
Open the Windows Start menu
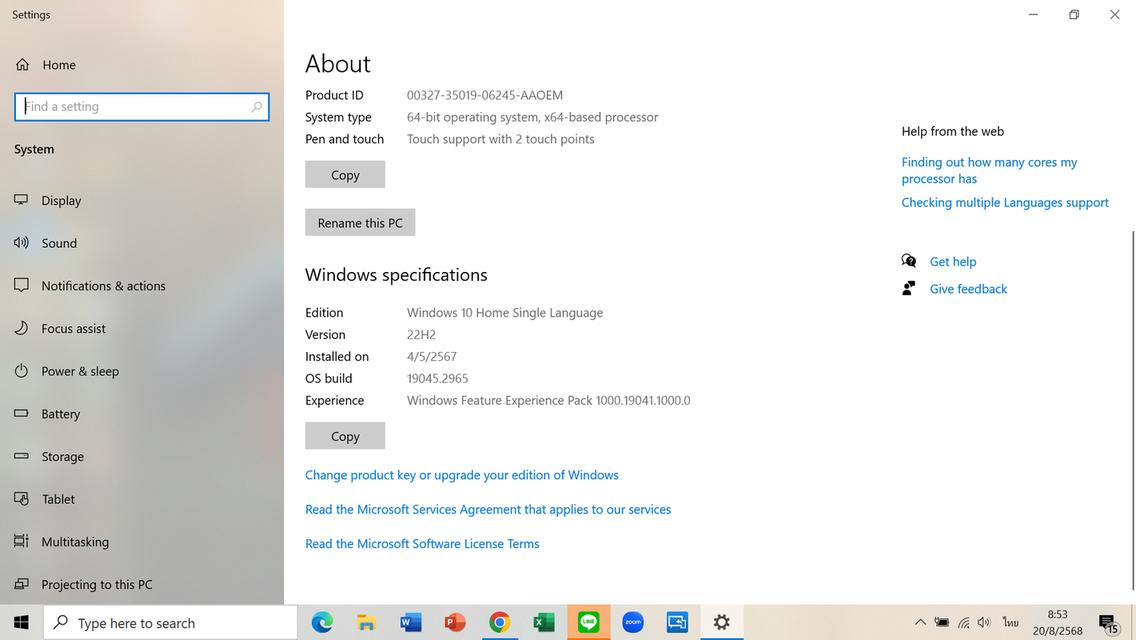(x=21, y=623)
